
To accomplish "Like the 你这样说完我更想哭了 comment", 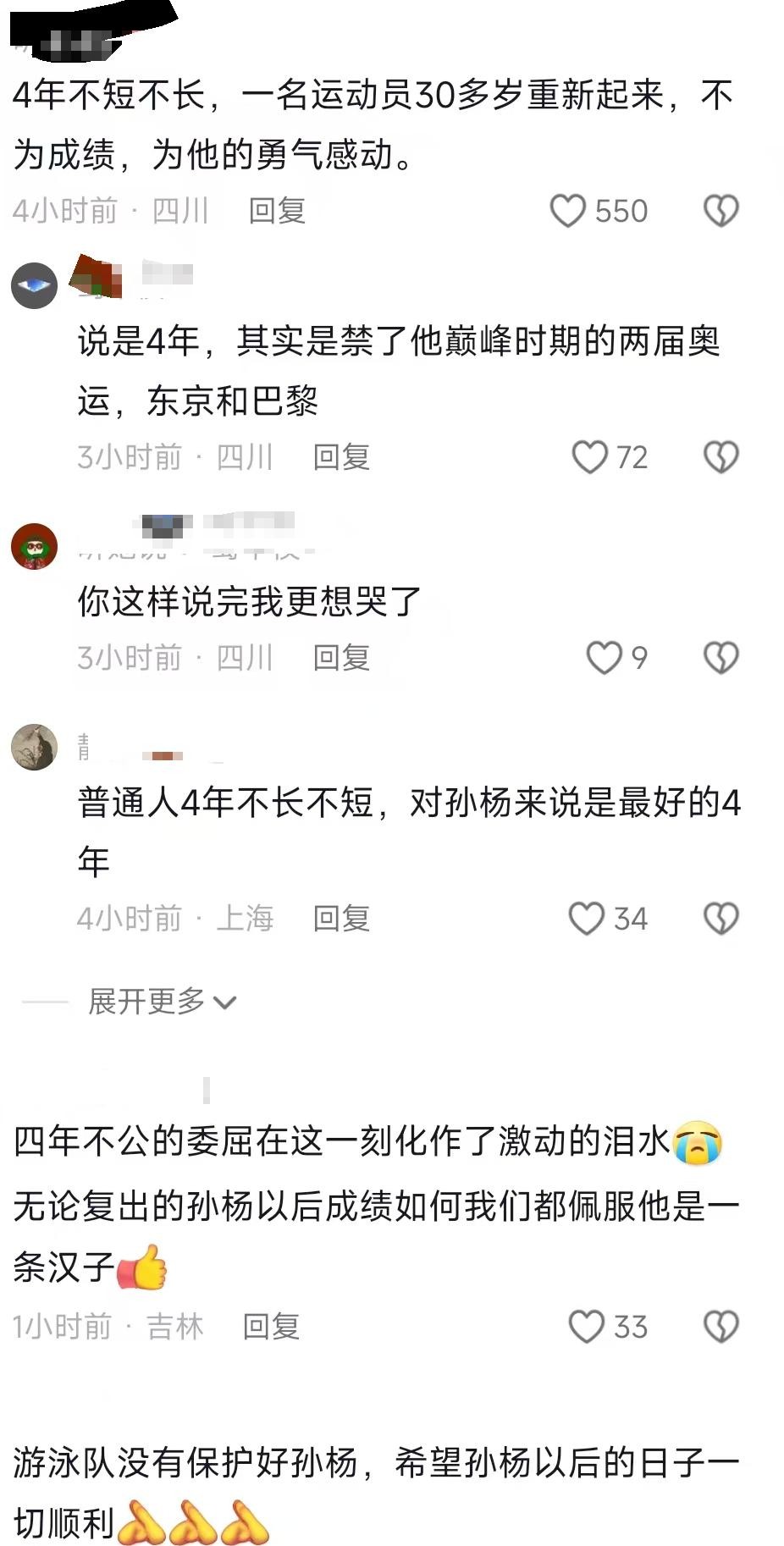I will (x=604, y=658).
